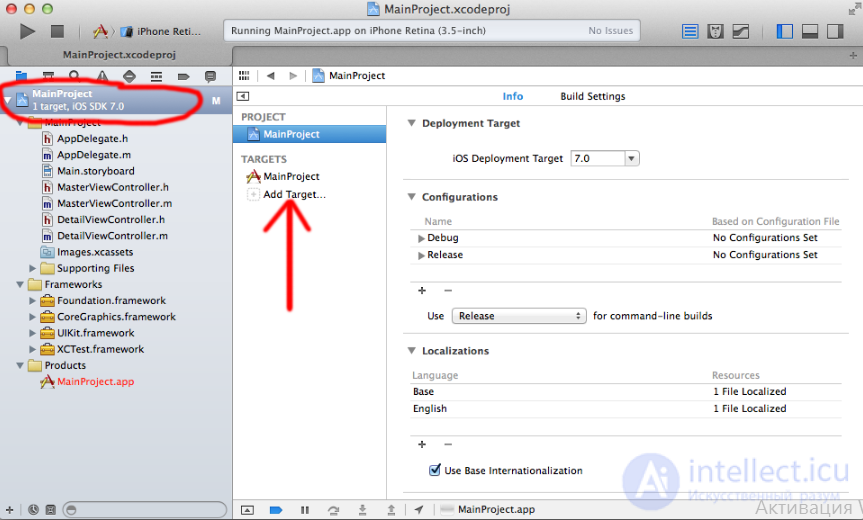Toggle breakpoints in debug bar
The height and width of the screenshot is (520, 863).
276,510
